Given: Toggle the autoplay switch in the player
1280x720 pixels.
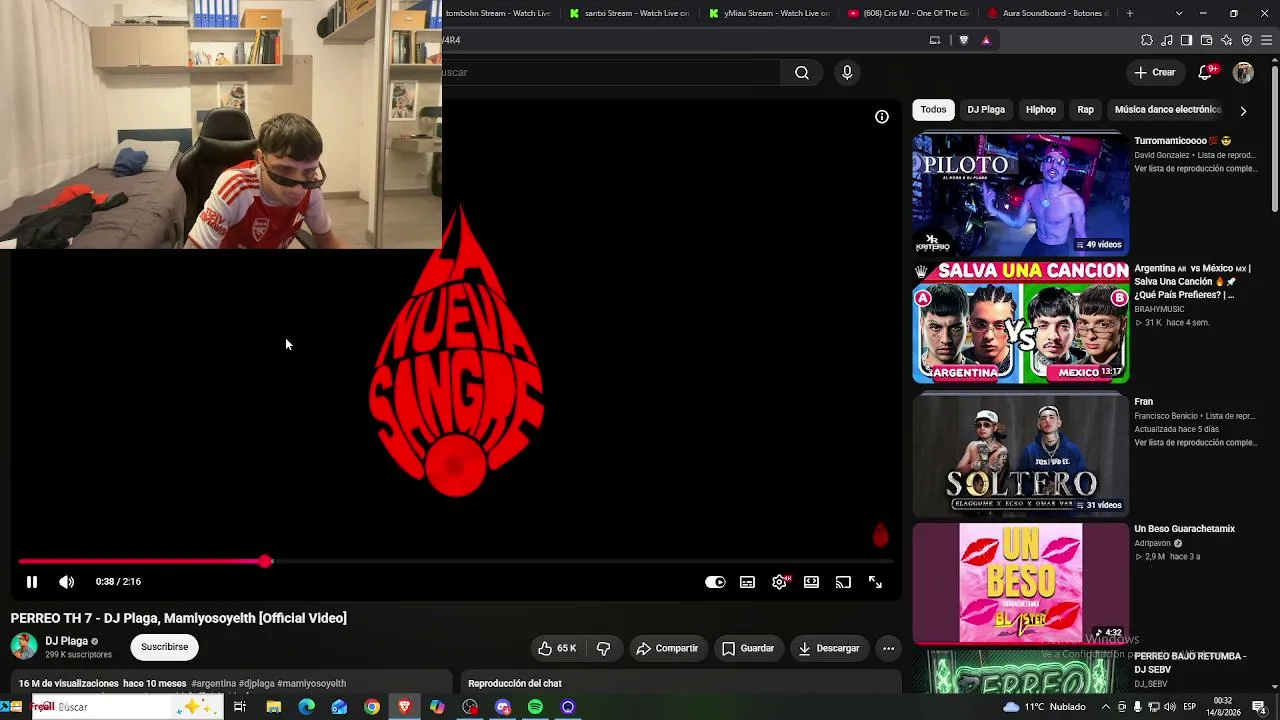Looking at the screenshot, I should pyautogui.click(x=715, y=582).
